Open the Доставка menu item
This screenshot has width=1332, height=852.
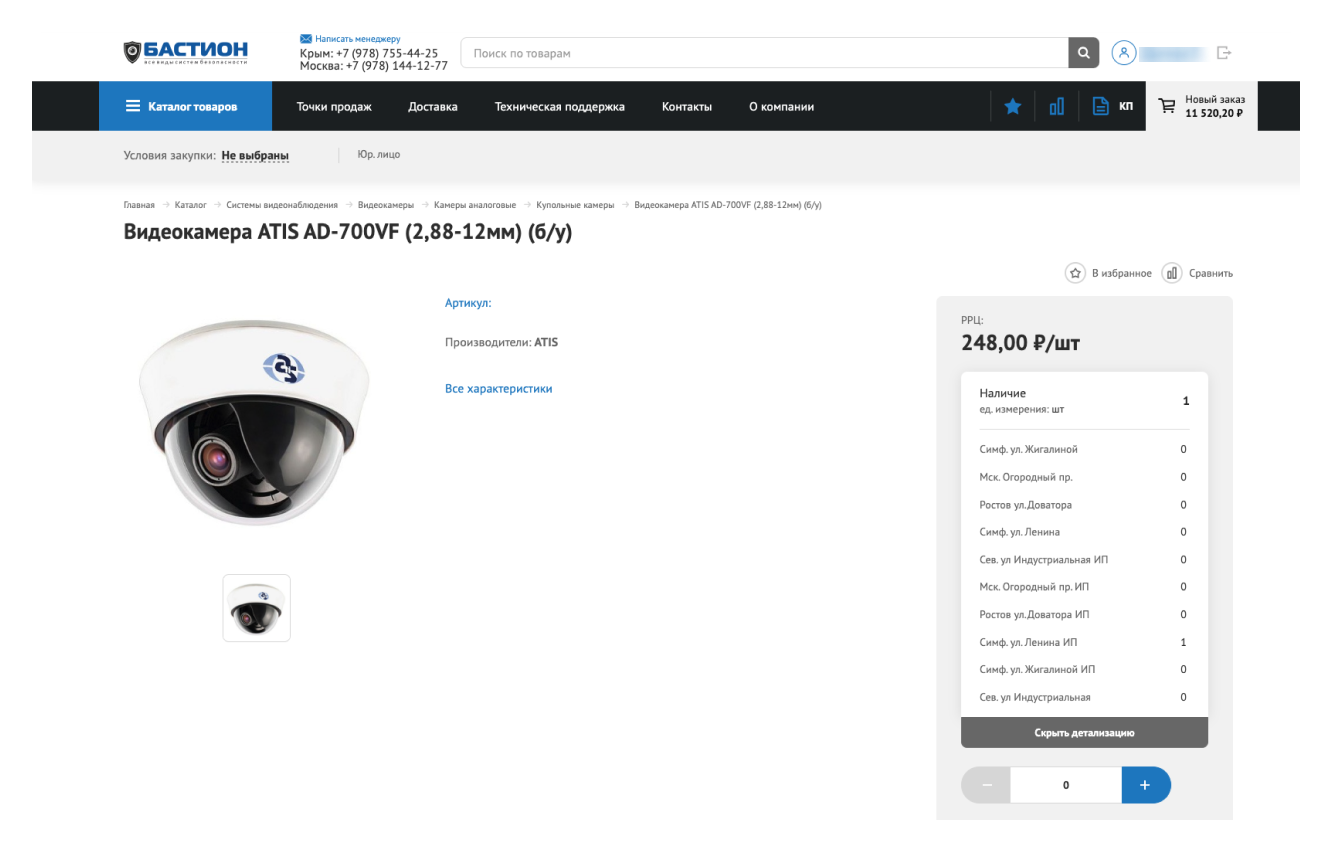tap(432, 106)
